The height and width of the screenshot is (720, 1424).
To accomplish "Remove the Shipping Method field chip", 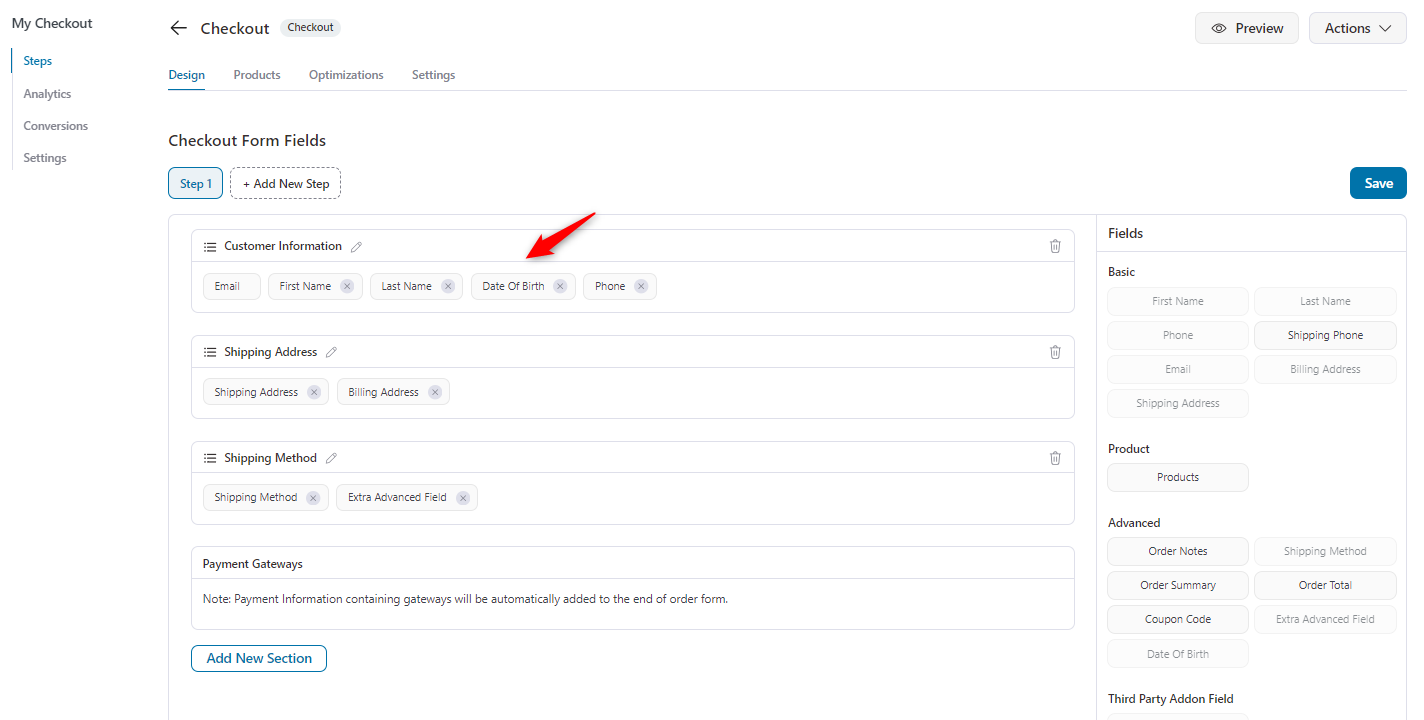I will pyautogui.click(x=313, y=497).
